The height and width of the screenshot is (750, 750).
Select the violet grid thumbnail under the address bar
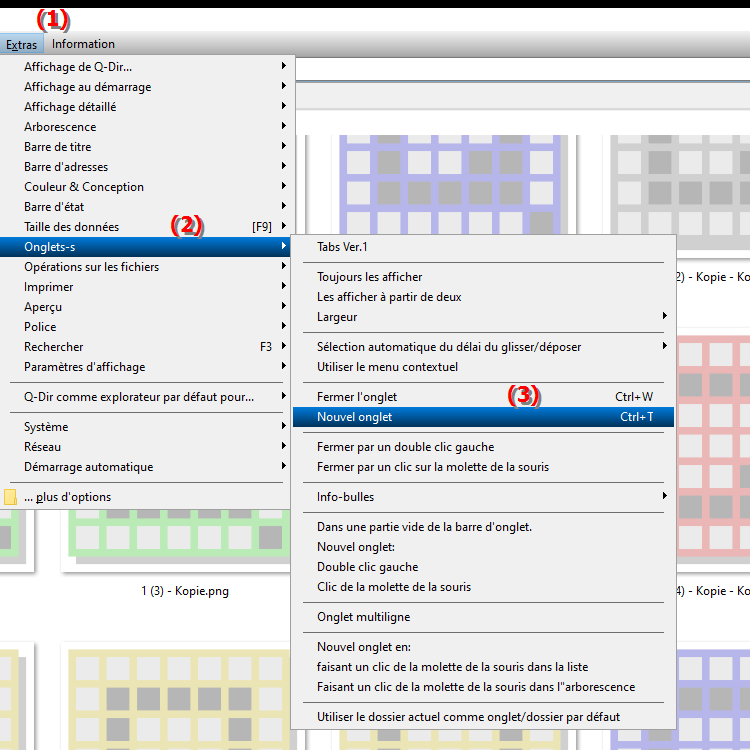click(453, 185)
